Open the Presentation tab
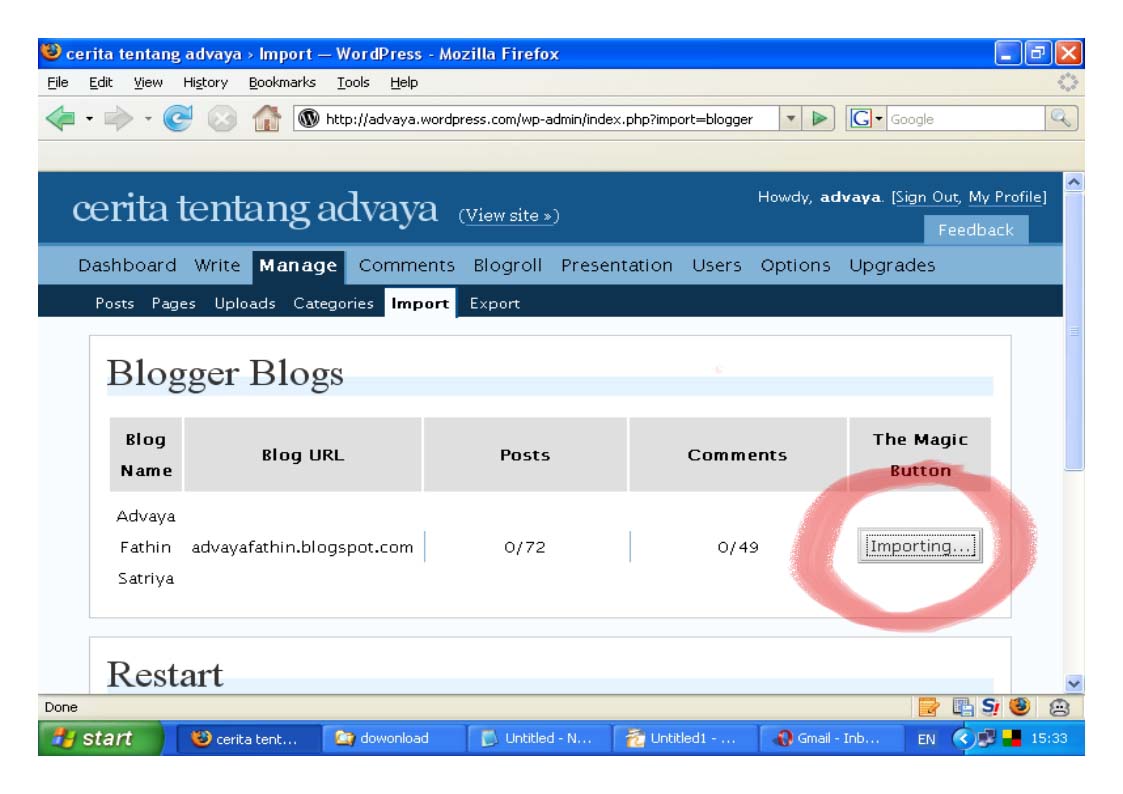The height and width of the screenshot is (794, 1123). 617,266
